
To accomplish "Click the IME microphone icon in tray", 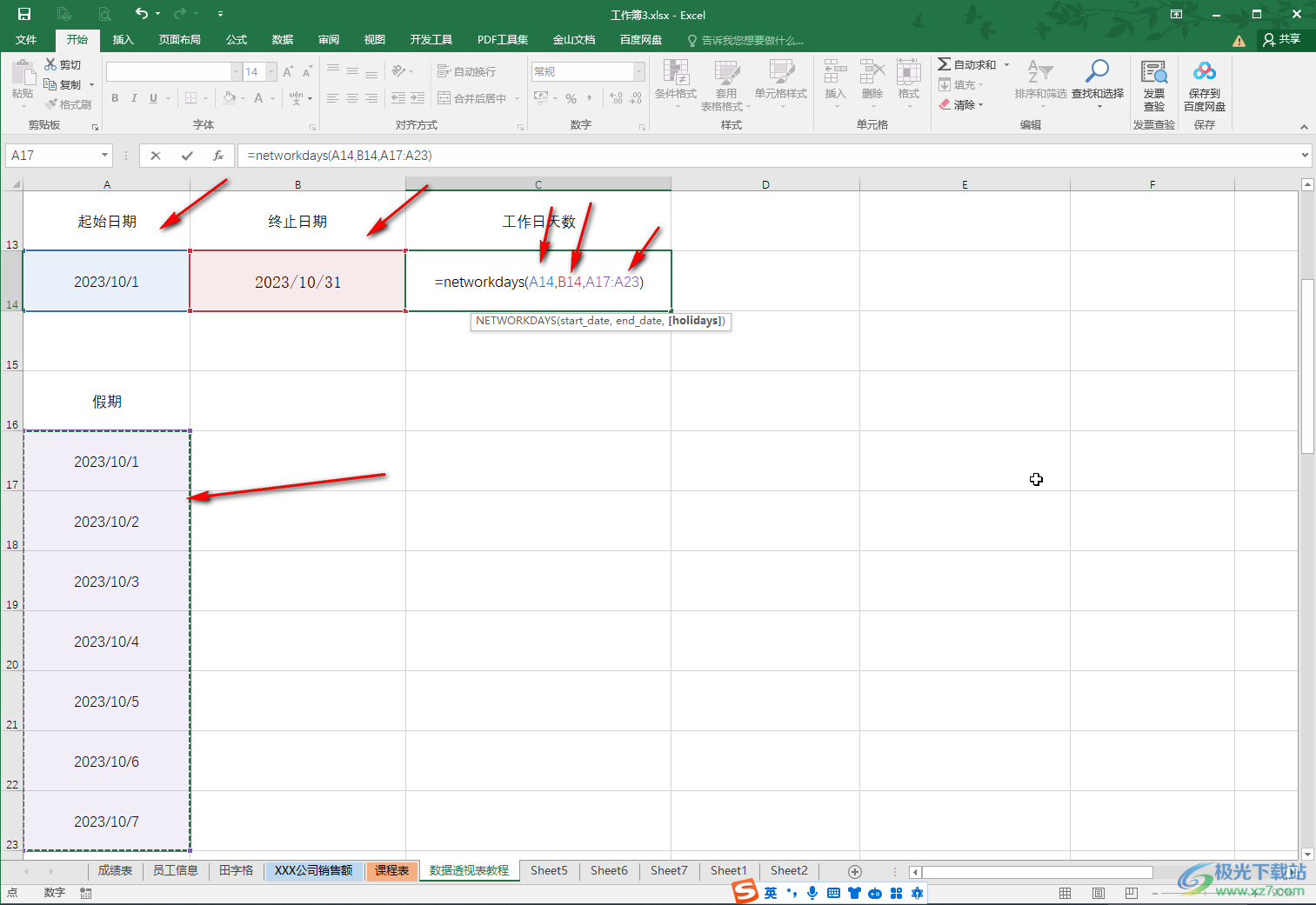I will point(812,893).
